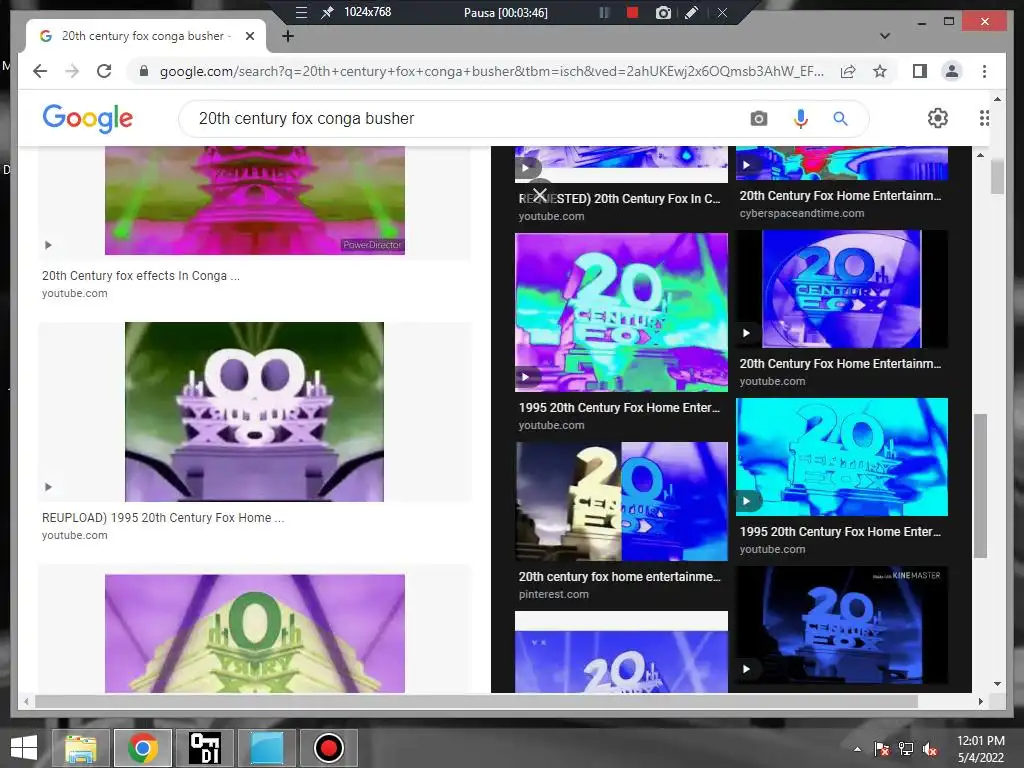Click the recorder pin icon
Viewport: 1024px width, 768px height.
327,12
